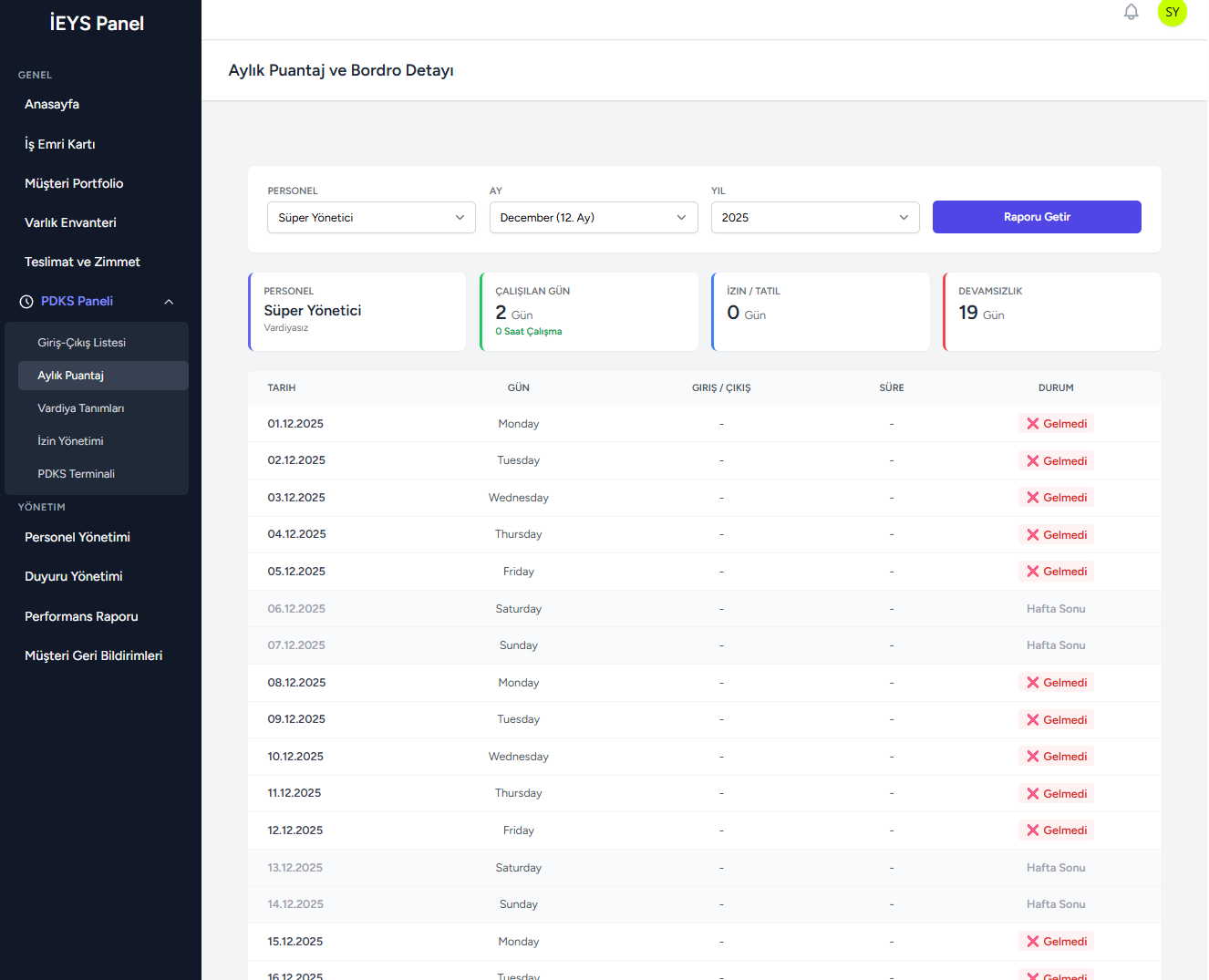Open Giriş-Çıkış Listesi submenu item
Image resolution: width=1209 pixels, height=980 pixels.
81,343
